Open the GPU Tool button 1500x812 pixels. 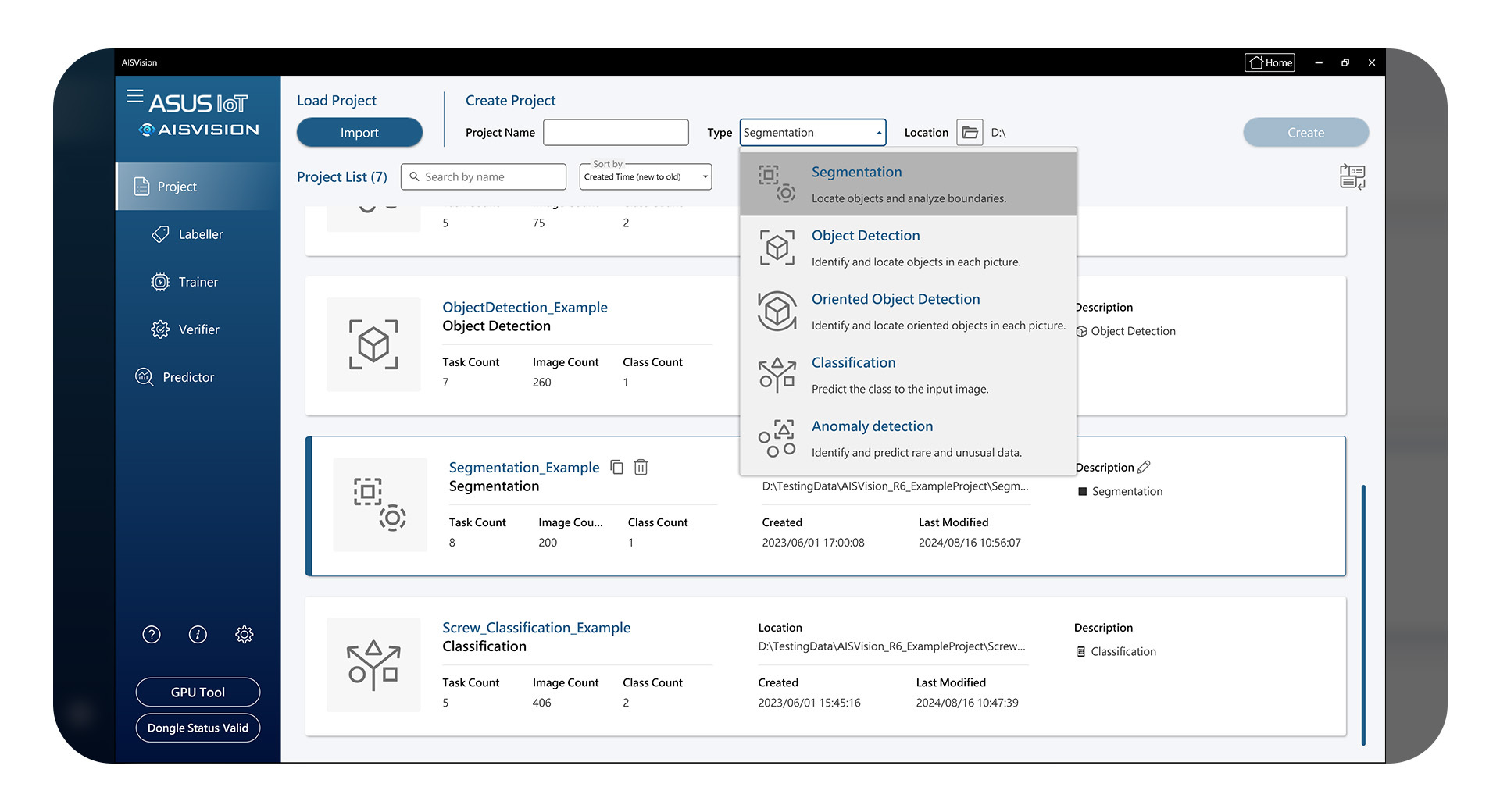[198, 693]
